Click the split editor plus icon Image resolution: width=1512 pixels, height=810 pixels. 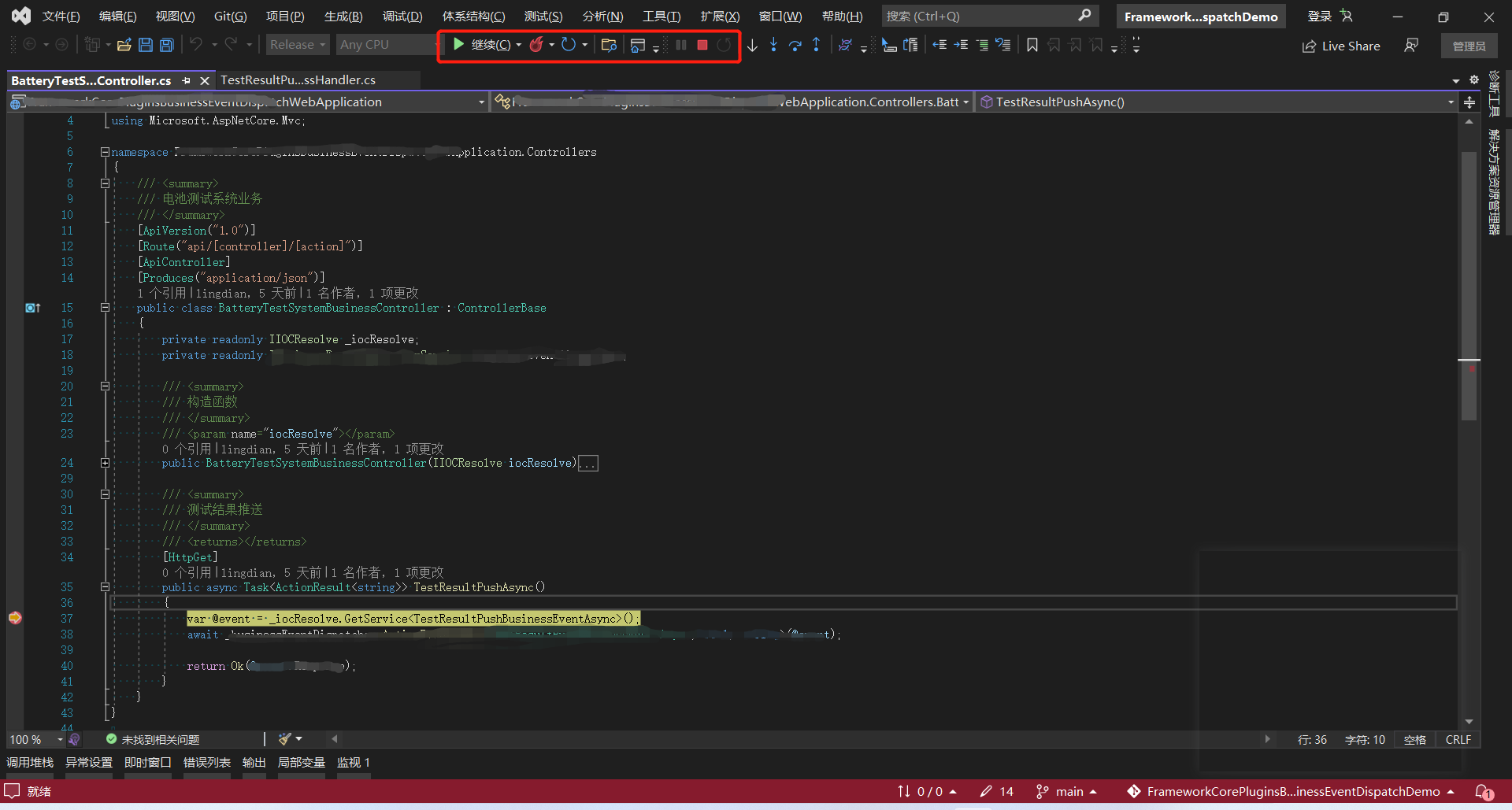click(x=1469, y=102)
